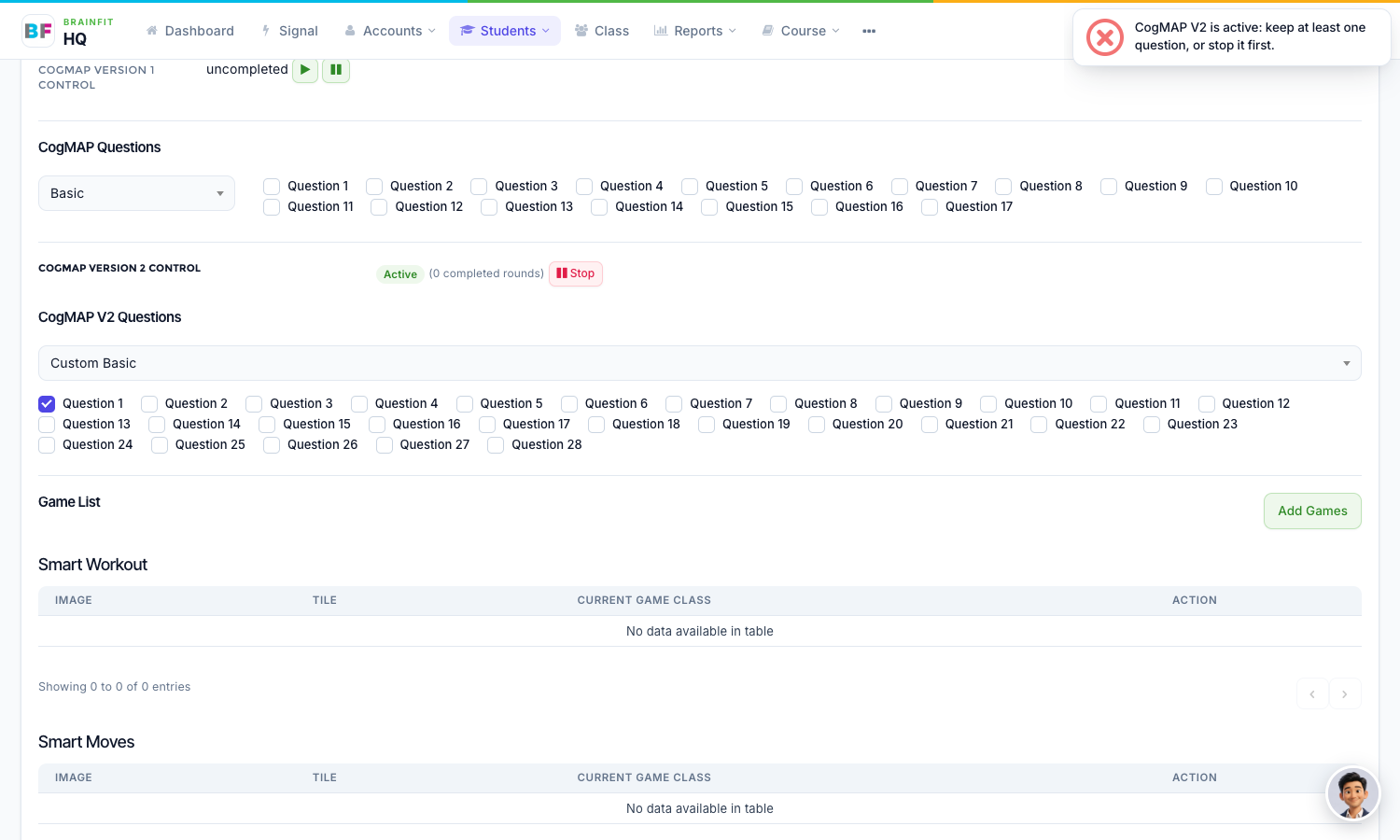Expand the Reports menu
1400x840 pixels.
tap(695, 31)
